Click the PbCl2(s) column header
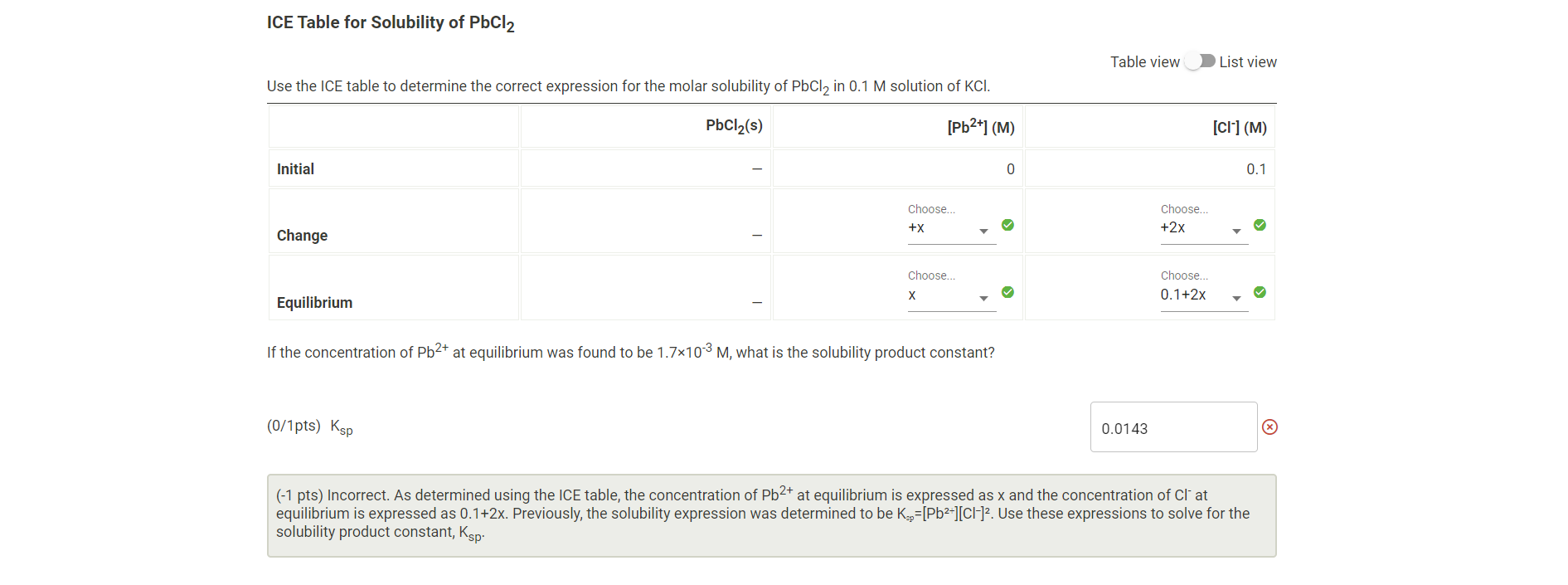The width and height of the screenshot is (1568, 585). pyautogui.click(x=733, y=125)
